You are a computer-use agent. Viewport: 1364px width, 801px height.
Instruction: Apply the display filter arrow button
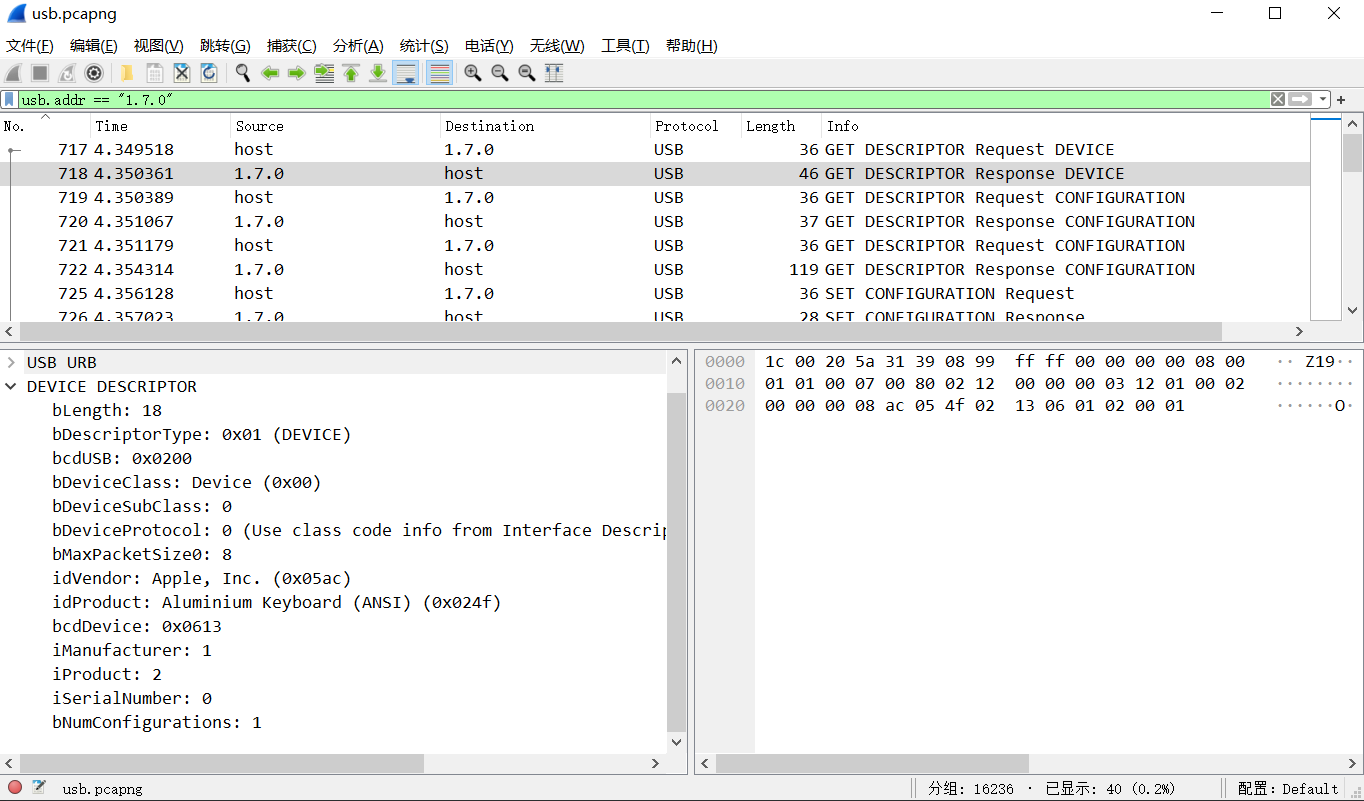point(1300,99)
